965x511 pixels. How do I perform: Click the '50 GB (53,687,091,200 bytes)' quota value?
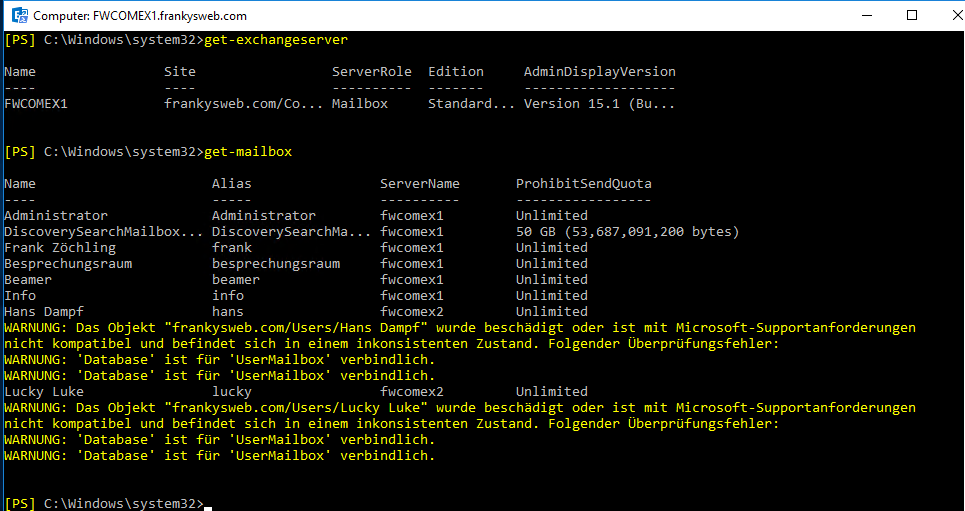[x=627, y=232]
